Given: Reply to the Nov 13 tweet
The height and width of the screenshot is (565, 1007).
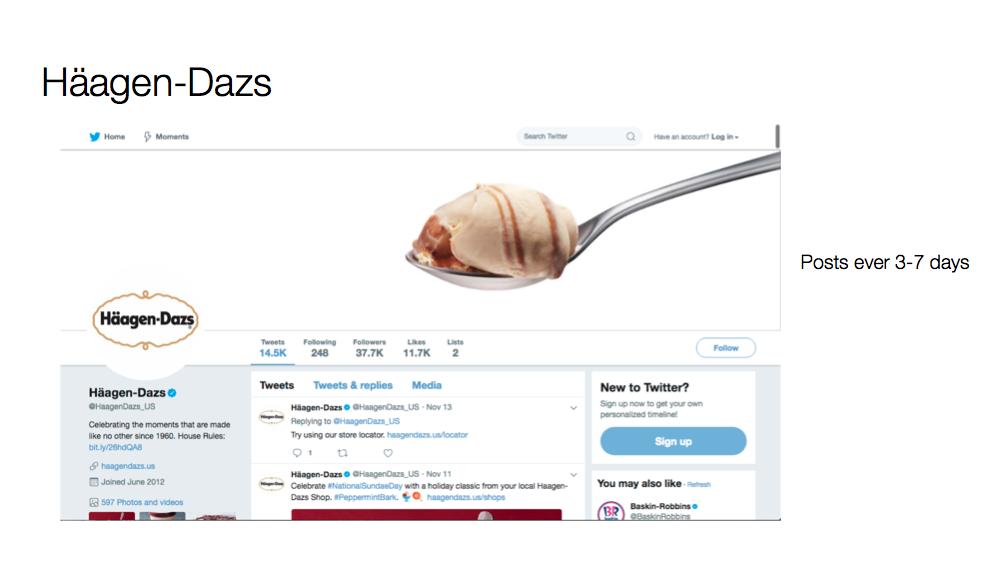Looking at the screenshot, I should point(297,453).
